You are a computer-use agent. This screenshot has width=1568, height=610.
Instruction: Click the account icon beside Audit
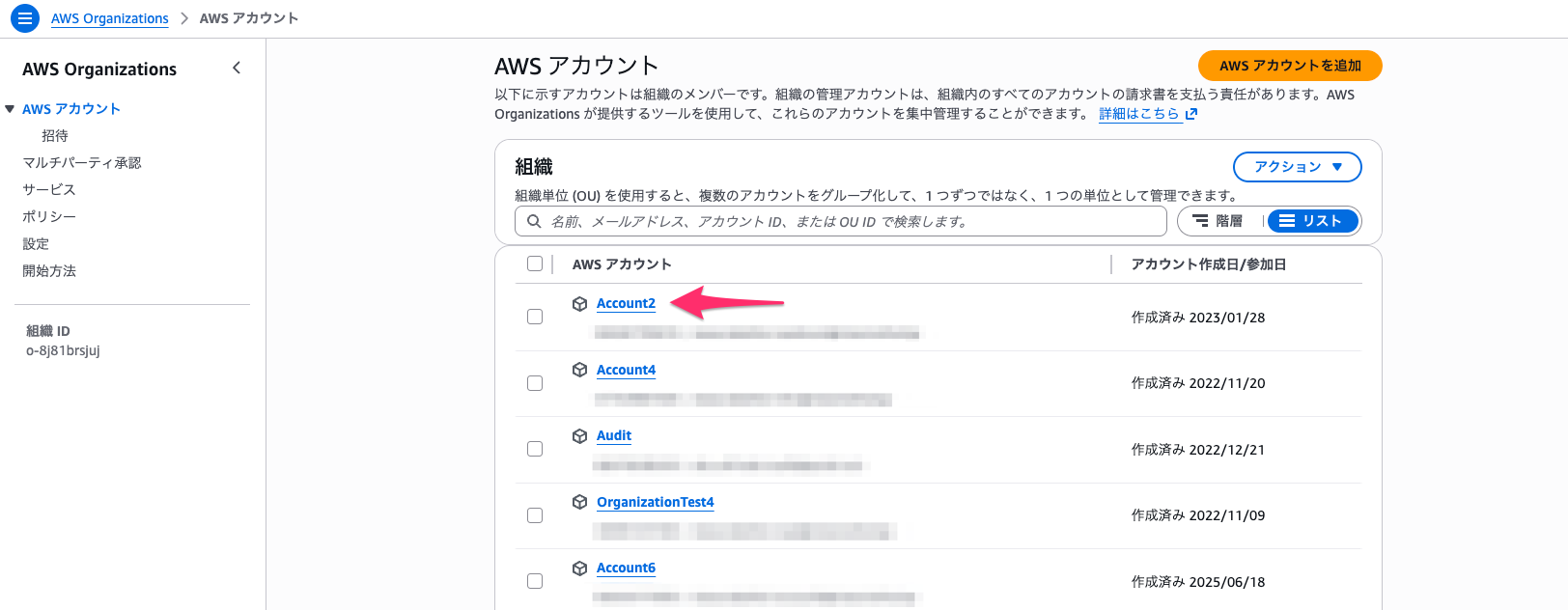pos(578,435)
